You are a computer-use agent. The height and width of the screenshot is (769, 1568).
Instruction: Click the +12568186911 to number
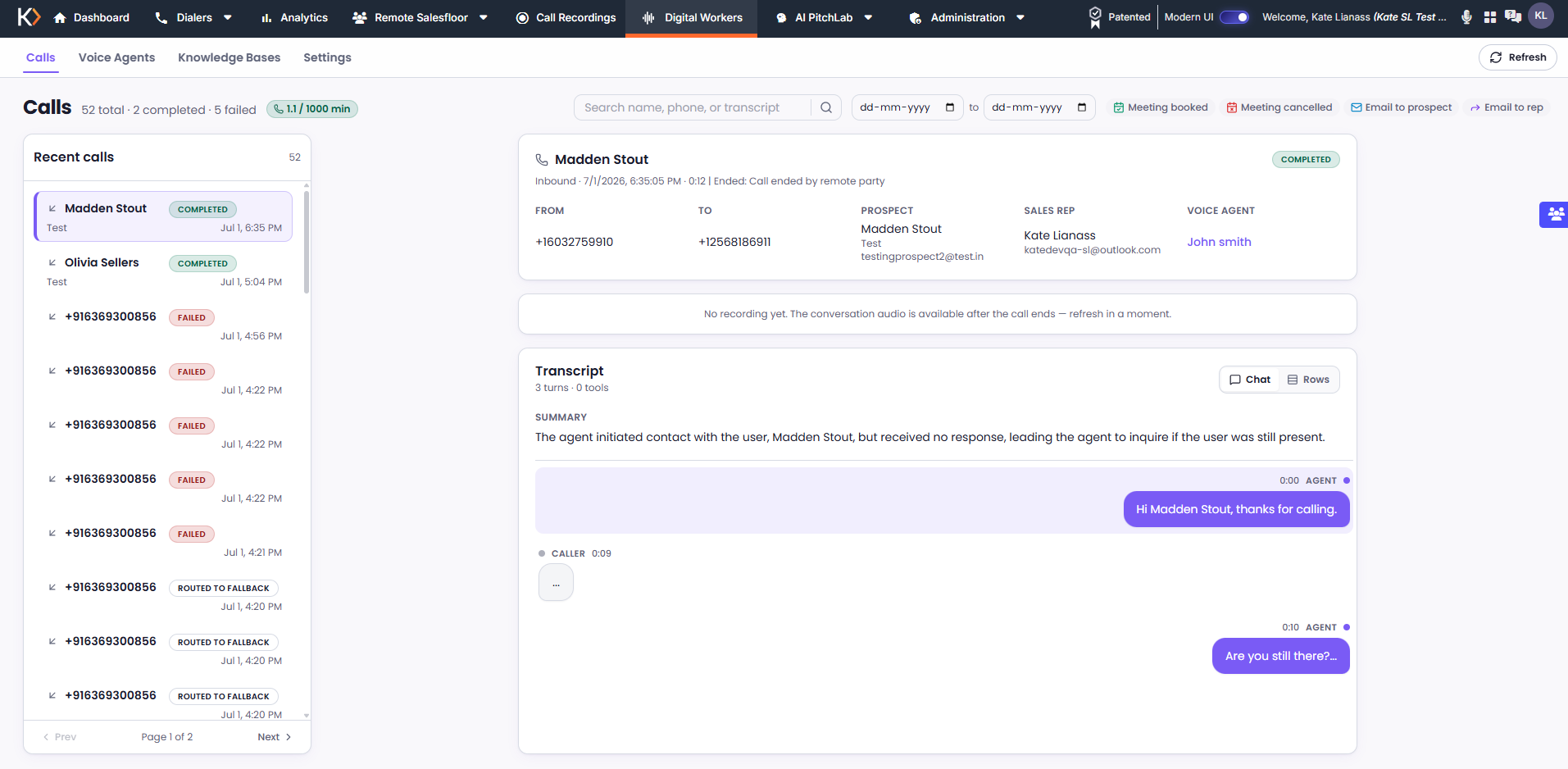click(734, 242)
